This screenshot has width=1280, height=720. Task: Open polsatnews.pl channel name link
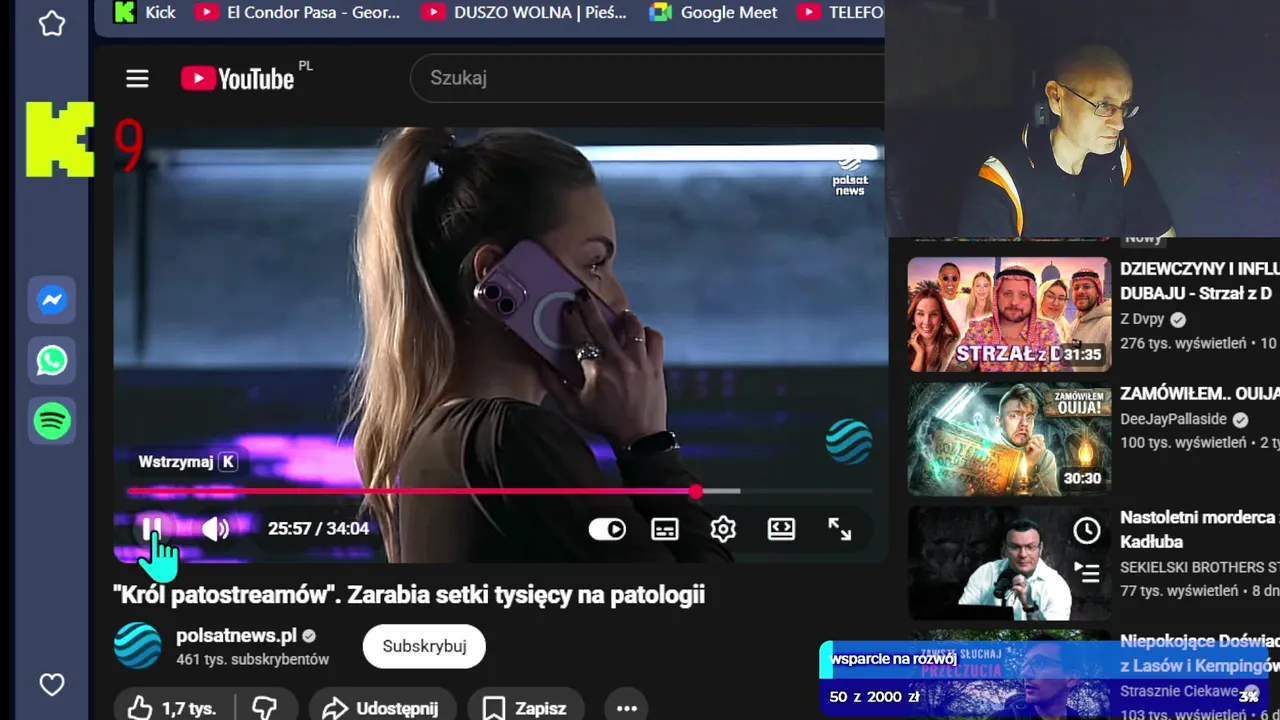(x=236, y=636)
